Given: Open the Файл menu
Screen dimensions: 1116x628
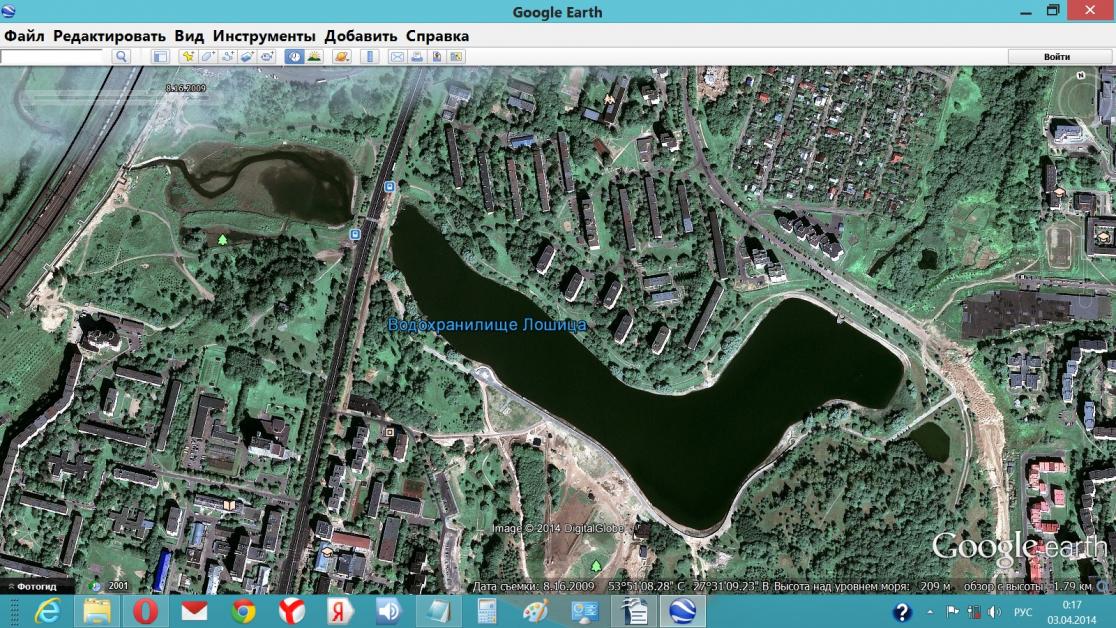Looking at the screenshot, I should pyautogui.click(x=24, y=36).
